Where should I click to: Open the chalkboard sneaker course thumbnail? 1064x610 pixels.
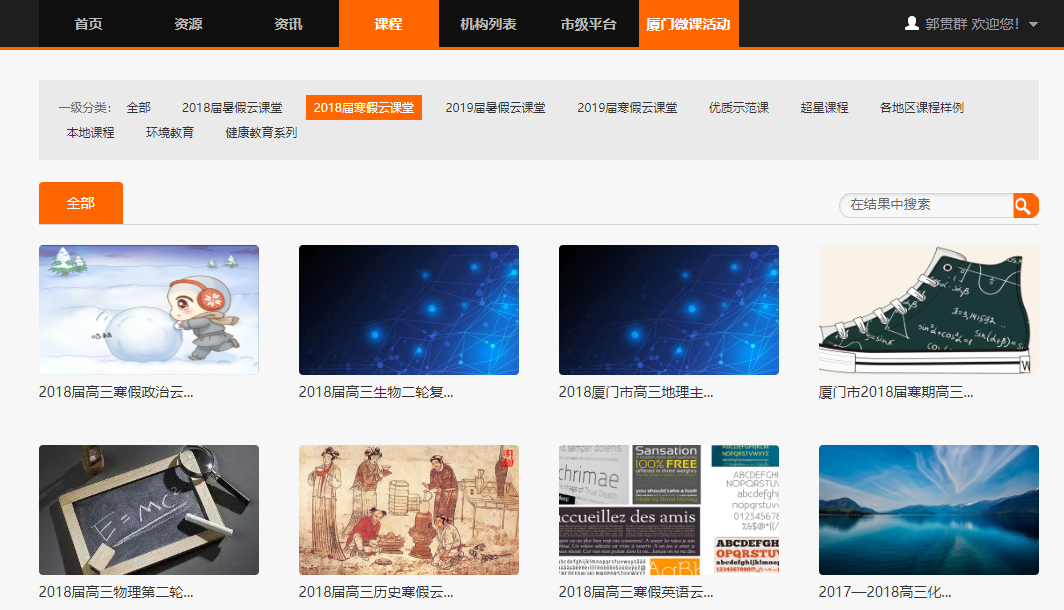928,309
